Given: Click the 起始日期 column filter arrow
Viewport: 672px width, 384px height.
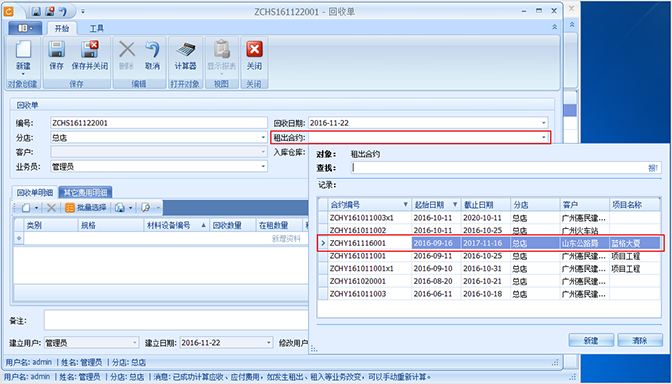Looking at the screenshot, I should coord(455,204).
